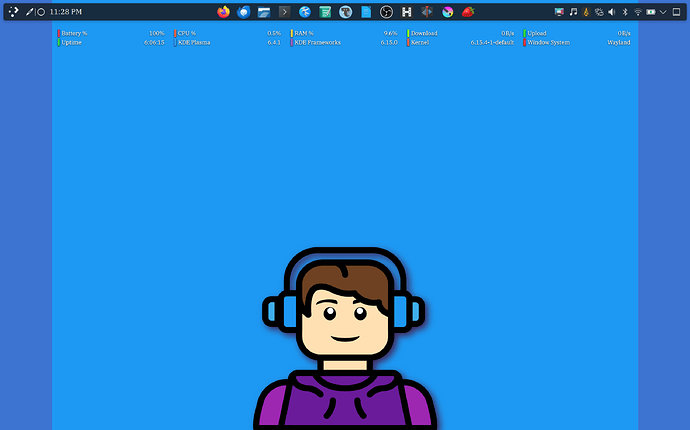Click the 100% battery value
Screen dimensions: 690x430
pos(156,33)
